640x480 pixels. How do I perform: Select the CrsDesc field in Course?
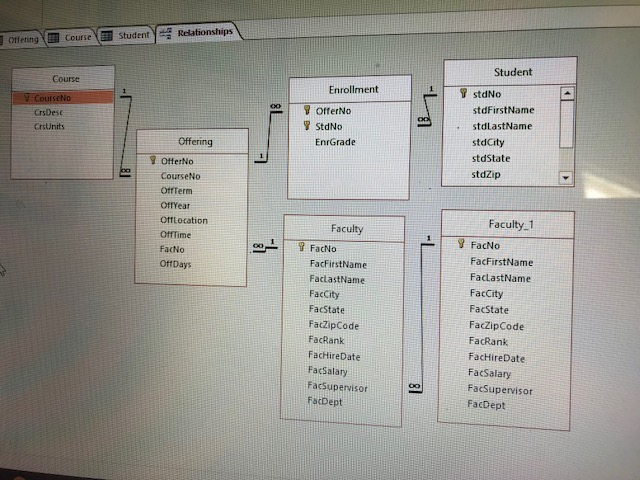pyautogui.click(x=49, y=112)
